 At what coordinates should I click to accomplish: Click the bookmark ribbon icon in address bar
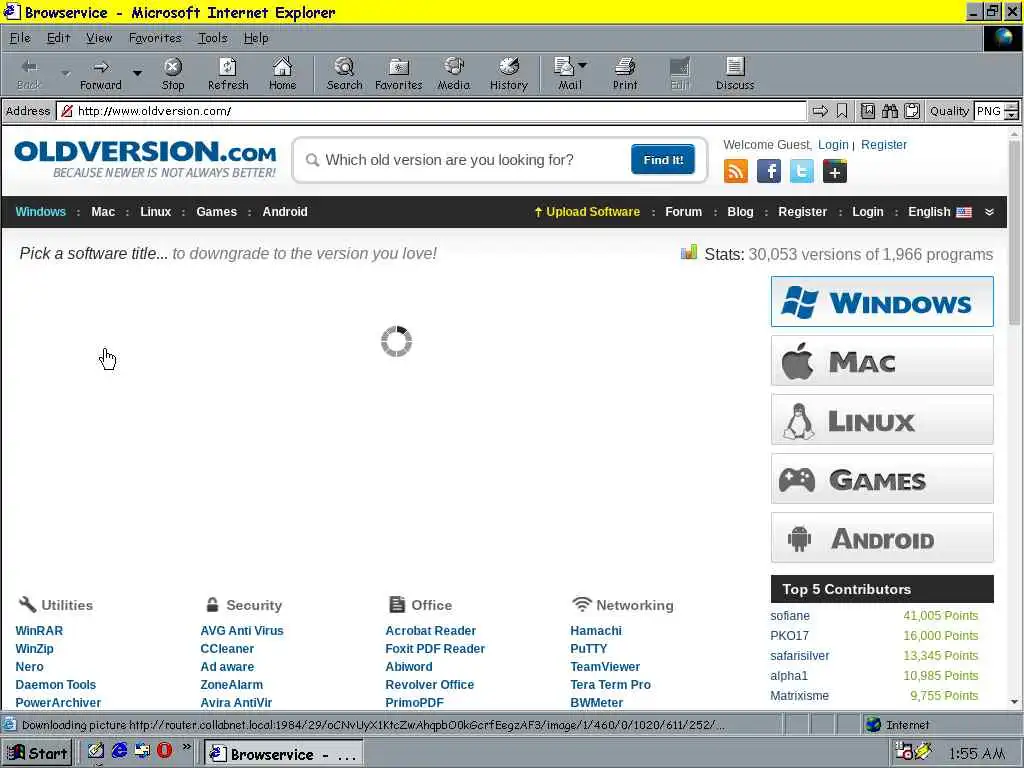tap(842, 111)
